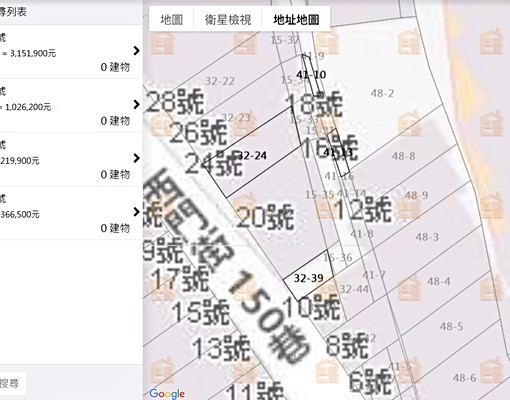Screen dimensions: 510x400
Task: Click 0 建物 under 366,500元 entry
Action: pos(115,228)
